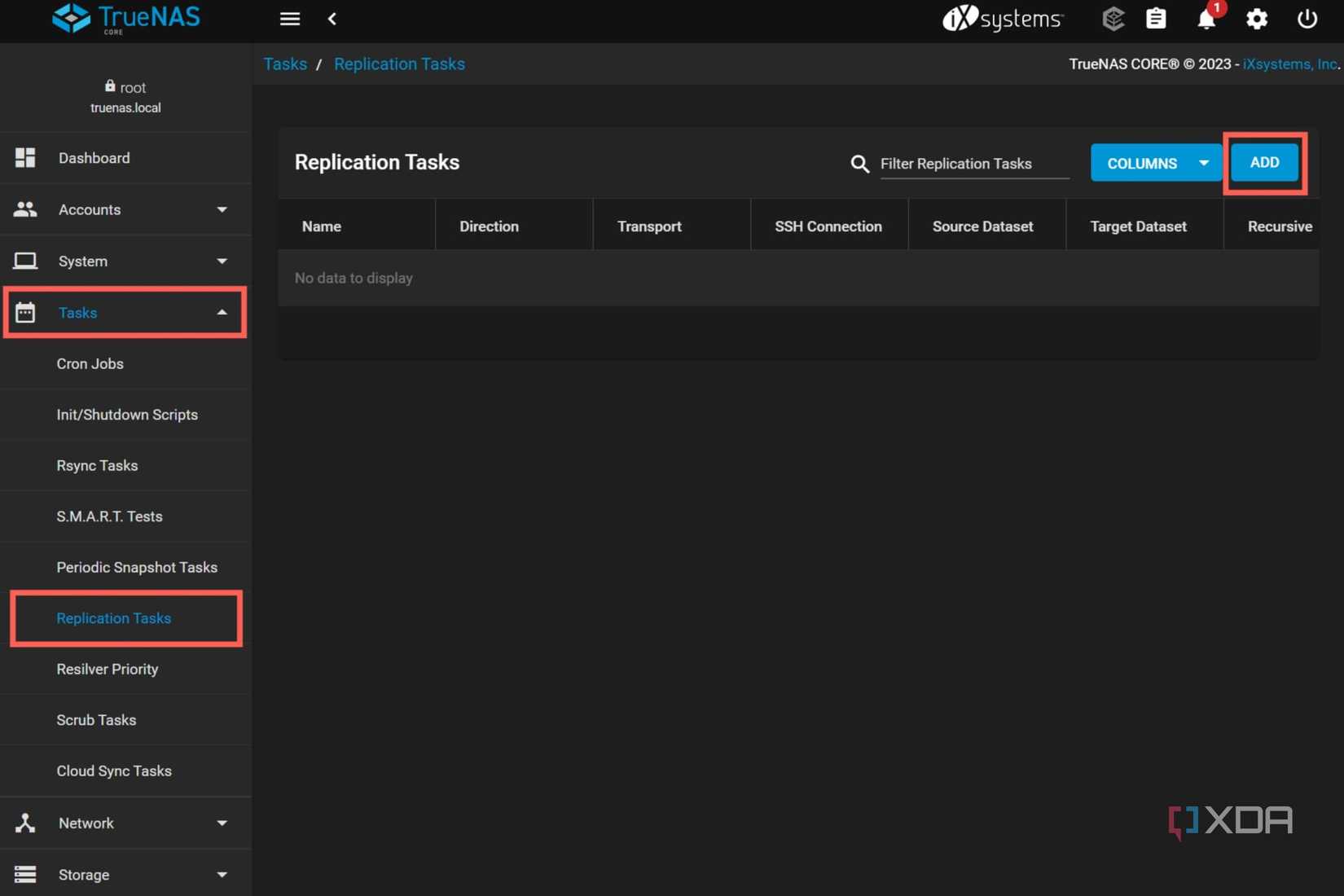
Task: Focus the Filter Replication Tasks field
Action: click(974, 164)
